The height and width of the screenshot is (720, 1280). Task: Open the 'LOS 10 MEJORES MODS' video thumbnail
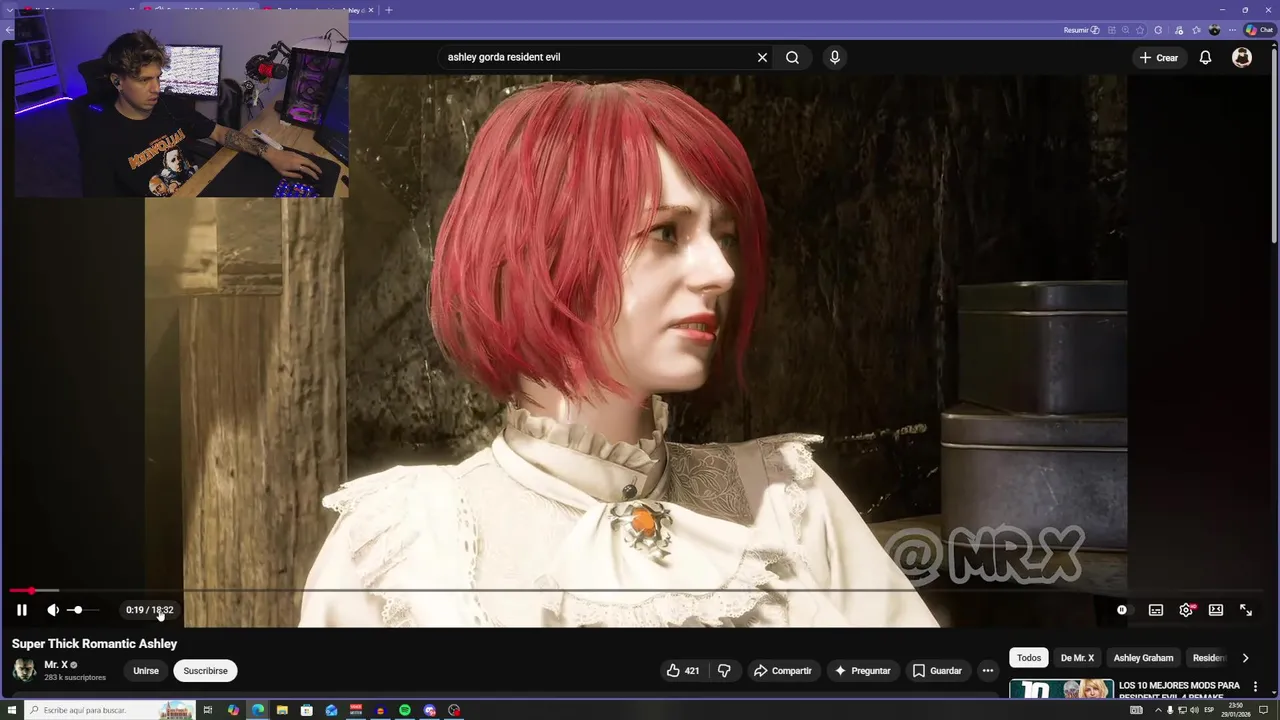coord(1061,689)
